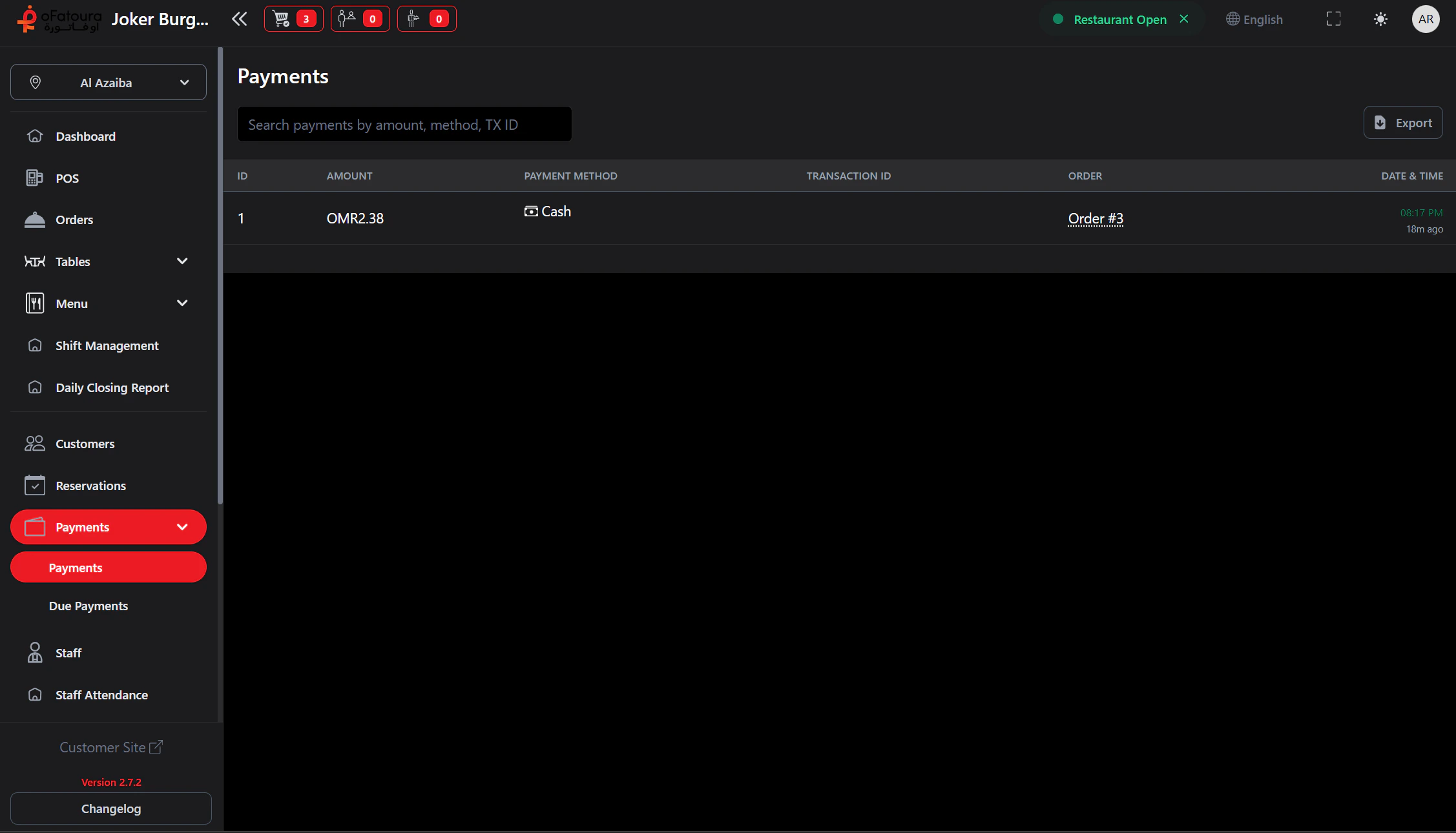Screen dimensions: 1456x833
Task: Open the AR user avatar
Action: pos(1426,19)
